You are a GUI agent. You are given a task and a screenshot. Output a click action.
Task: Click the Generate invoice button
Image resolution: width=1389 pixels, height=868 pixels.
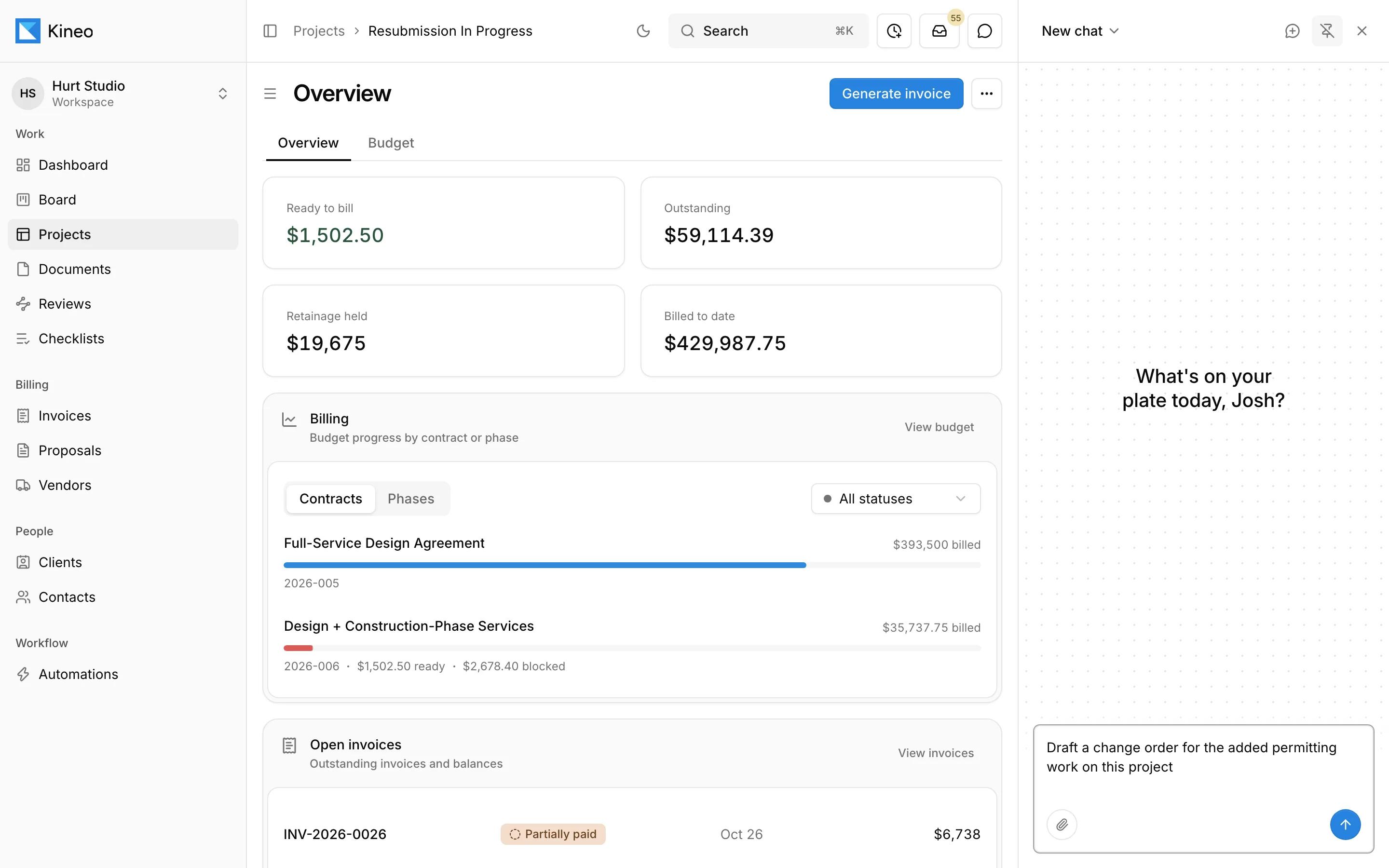point(896,94)
